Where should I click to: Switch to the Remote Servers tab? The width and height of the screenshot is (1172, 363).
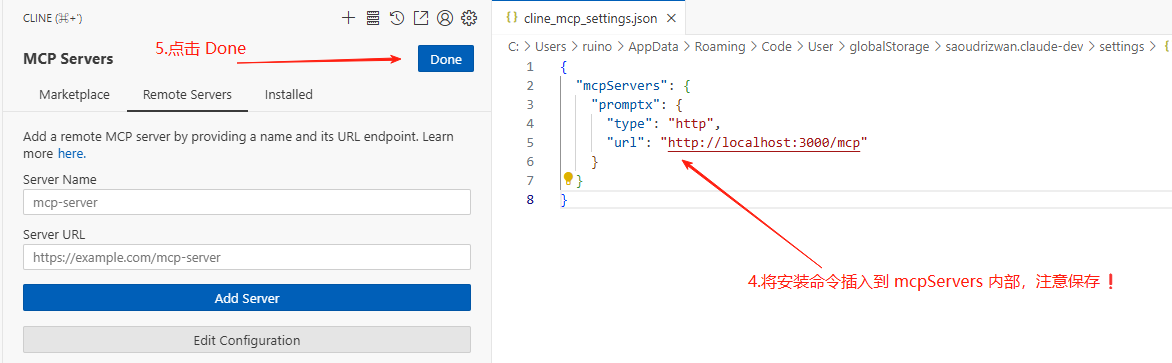[x=187, y=95]
